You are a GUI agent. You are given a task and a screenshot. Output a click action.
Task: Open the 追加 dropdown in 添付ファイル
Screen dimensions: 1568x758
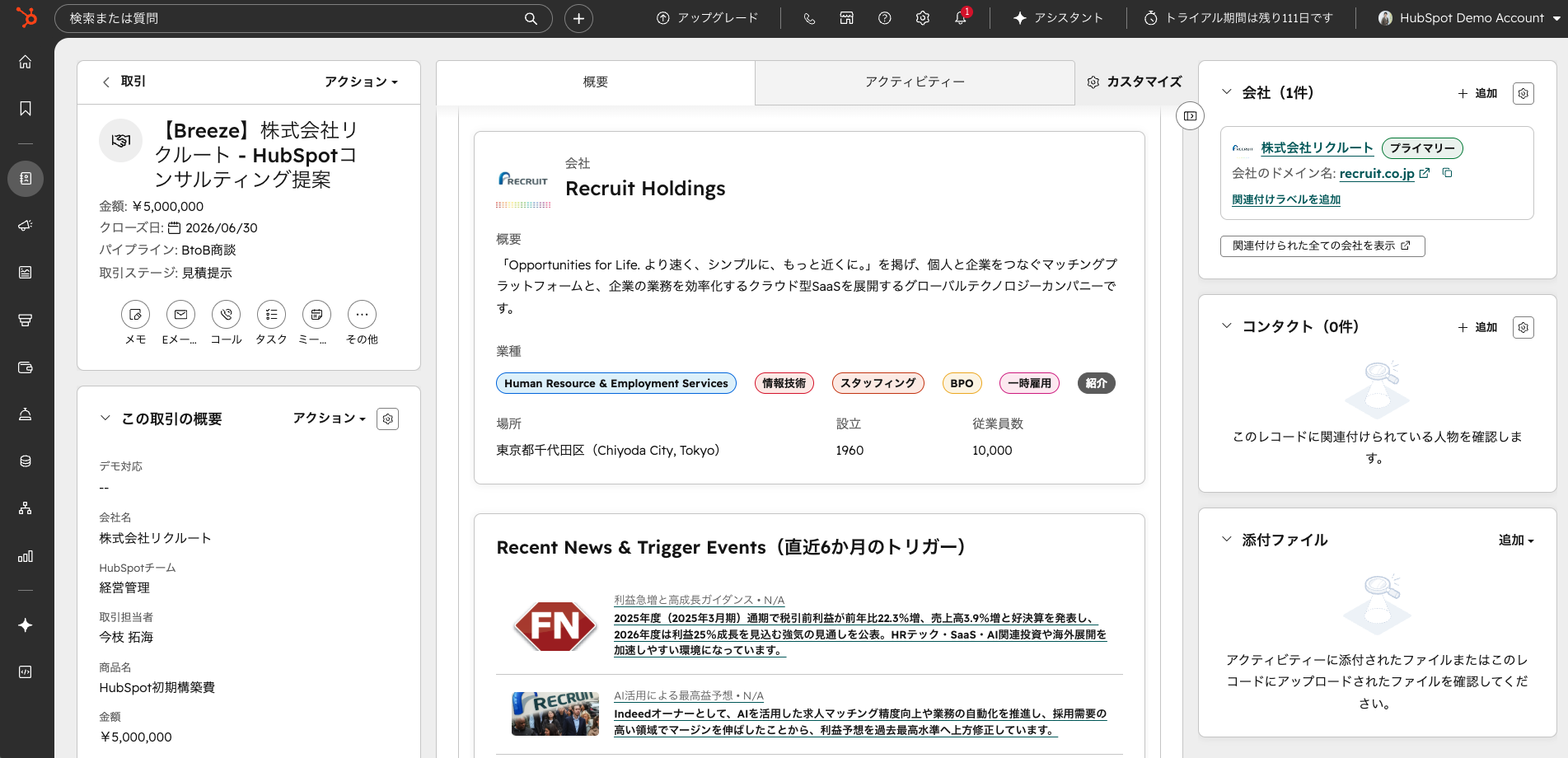(1516, 540)
